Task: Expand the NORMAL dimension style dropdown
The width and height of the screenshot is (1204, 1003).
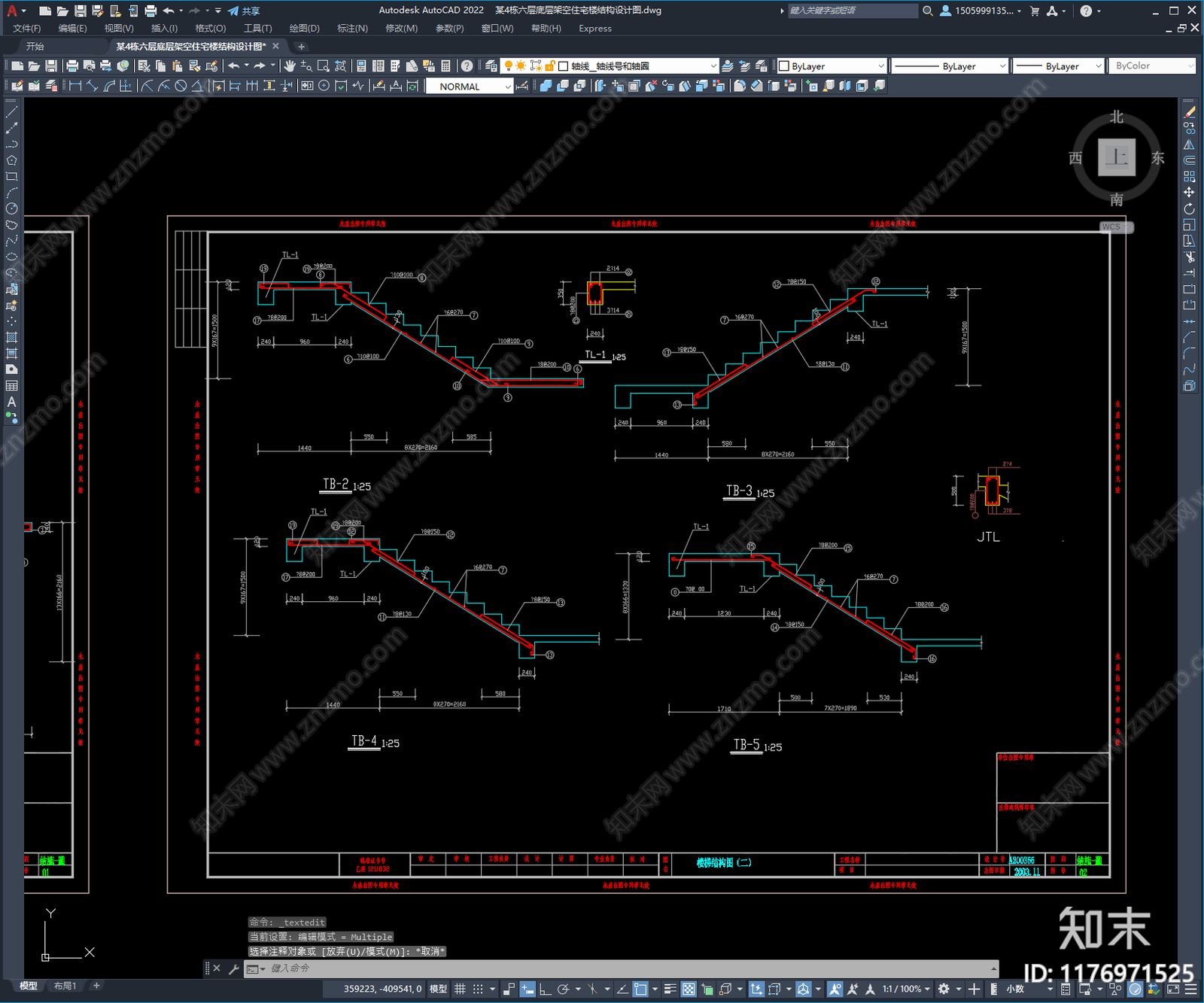Action: tap(469, 87)
